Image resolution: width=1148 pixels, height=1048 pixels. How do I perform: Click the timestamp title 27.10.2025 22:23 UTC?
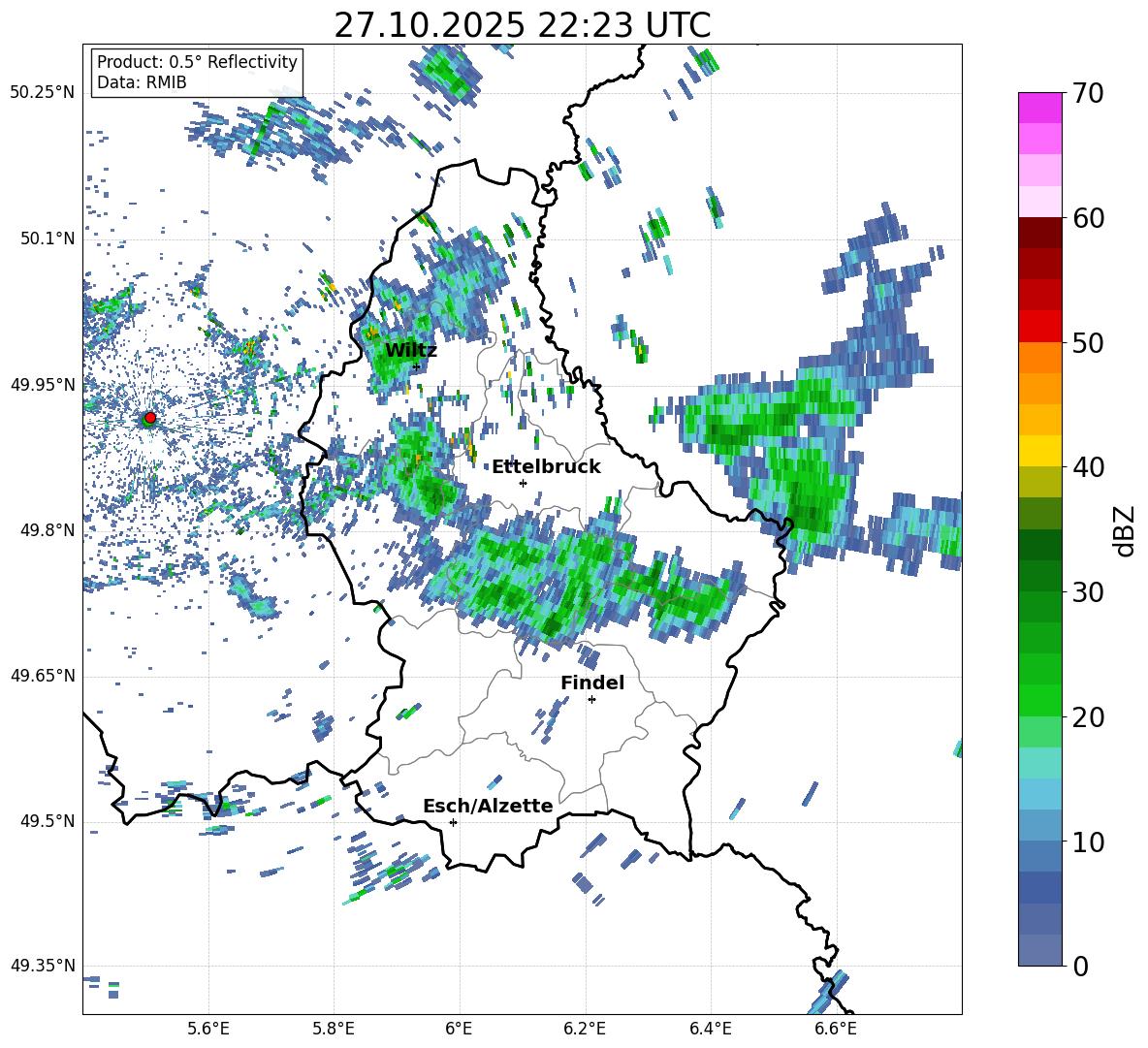point(523,25)
